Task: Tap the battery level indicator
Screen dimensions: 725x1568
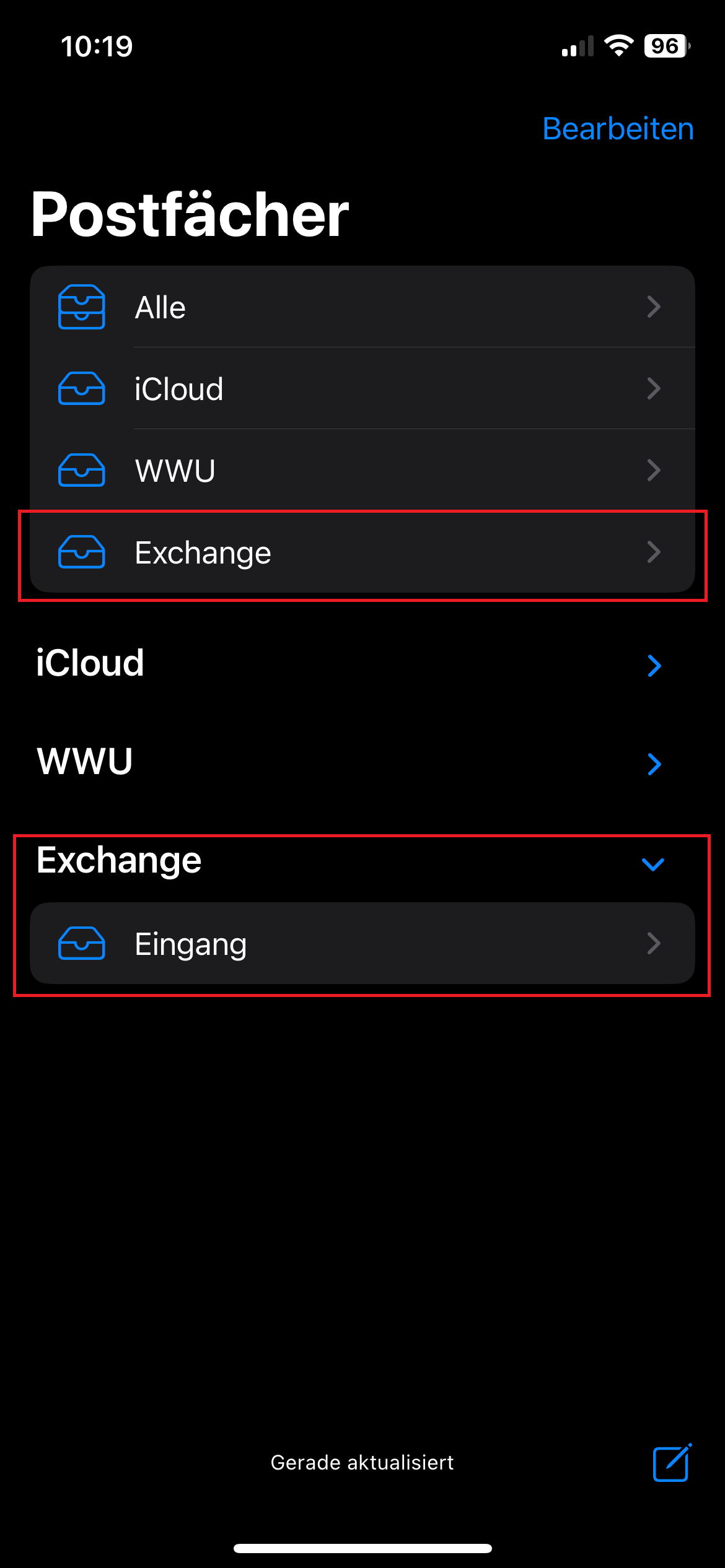Action: coord(666,46)
